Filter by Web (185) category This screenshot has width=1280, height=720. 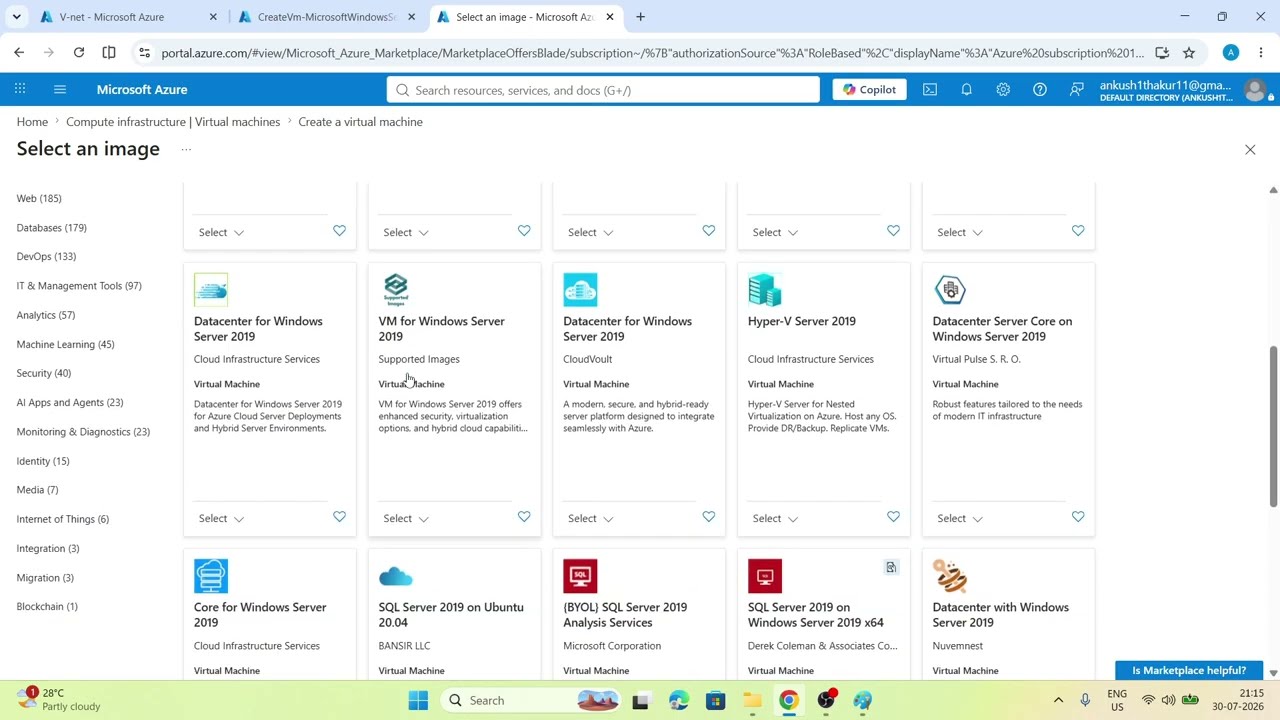[39, 198]
